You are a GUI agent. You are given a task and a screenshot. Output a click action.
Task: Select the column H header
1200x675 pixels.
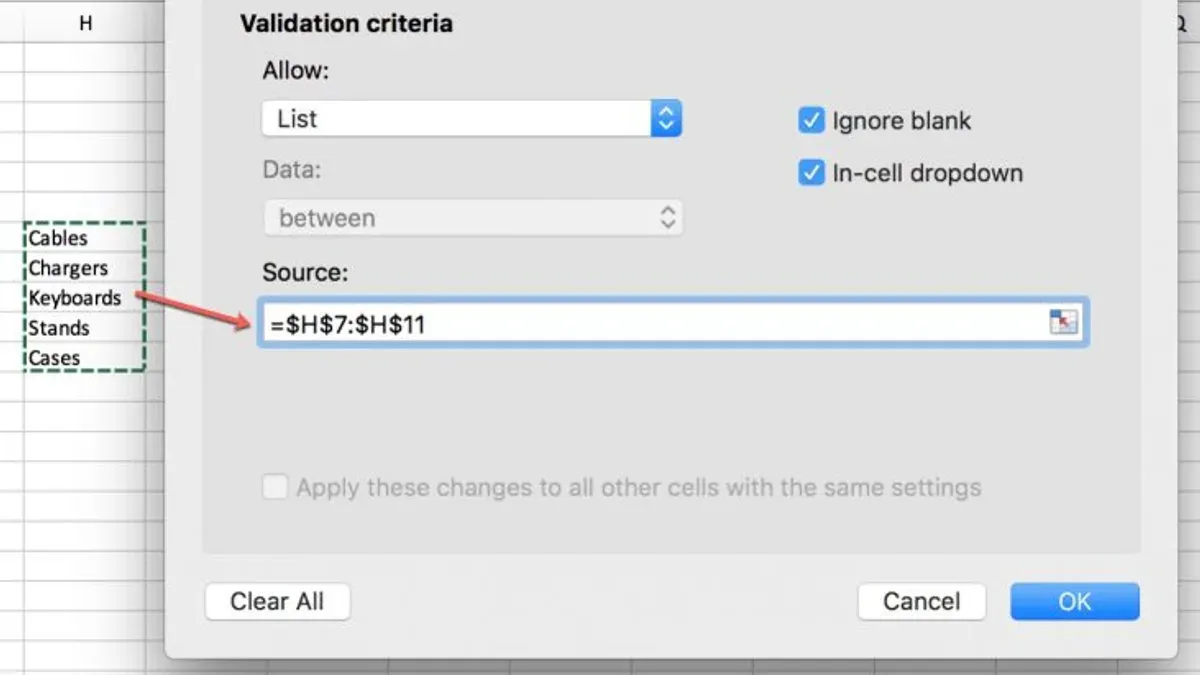pyautogui.click(x=85, y=23)
